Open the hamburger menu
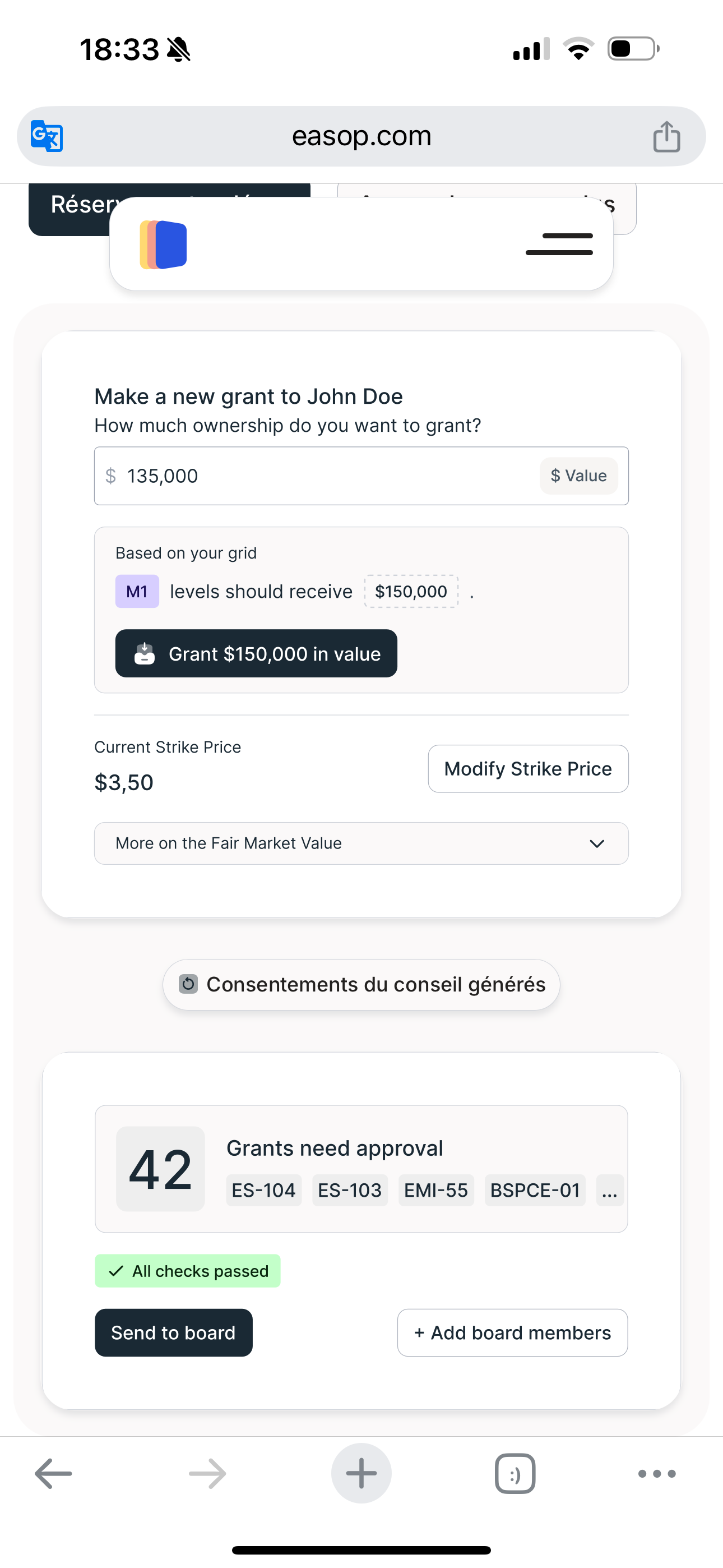Image resolution: width=723 pixels, height=1568 pixels. (559, 244)
